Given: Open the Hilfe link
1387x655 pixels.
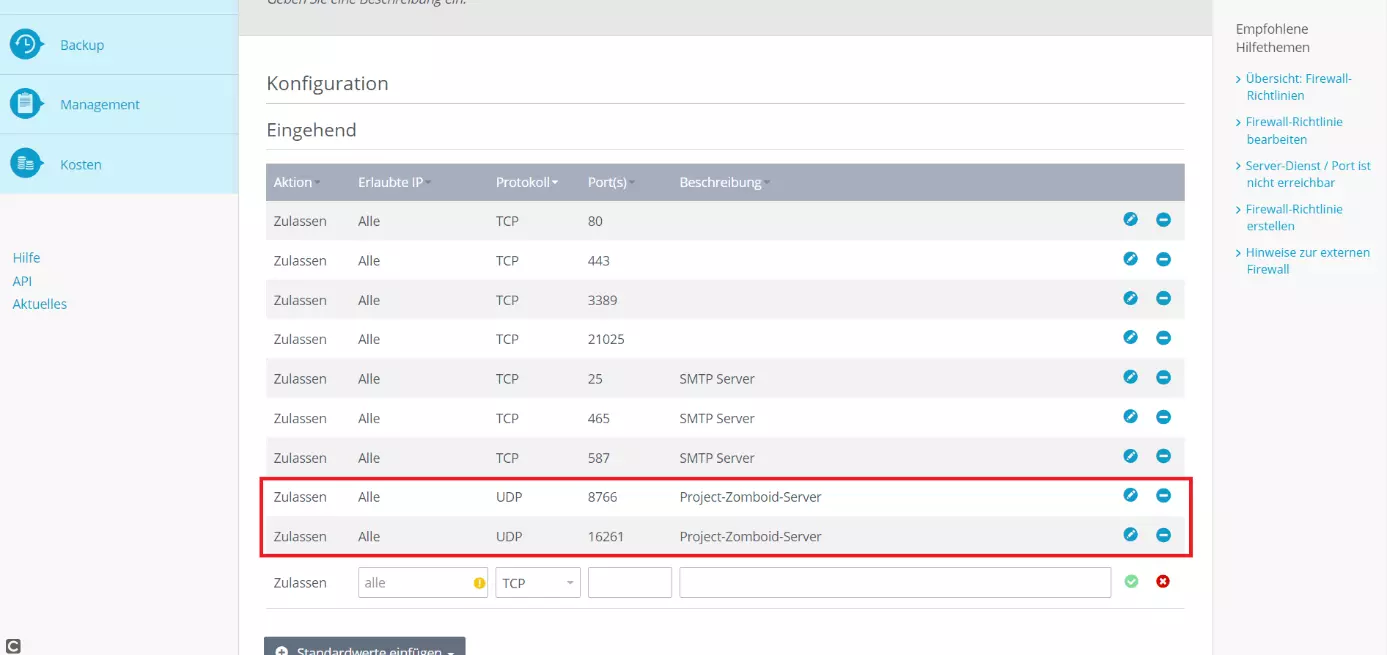Looking at the screenshot, I should click(26, 257).
